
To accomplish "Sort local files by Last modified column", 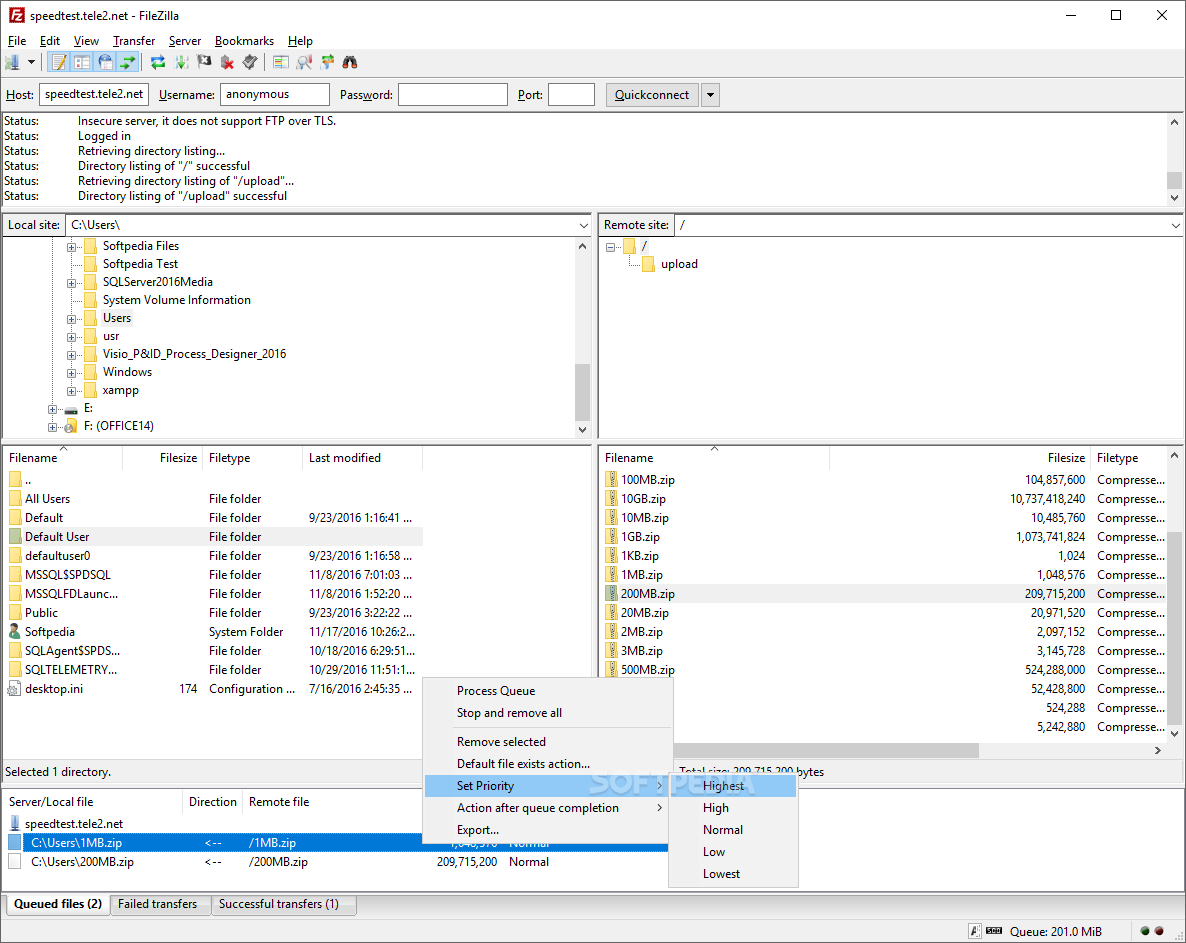I will point(362,458).
